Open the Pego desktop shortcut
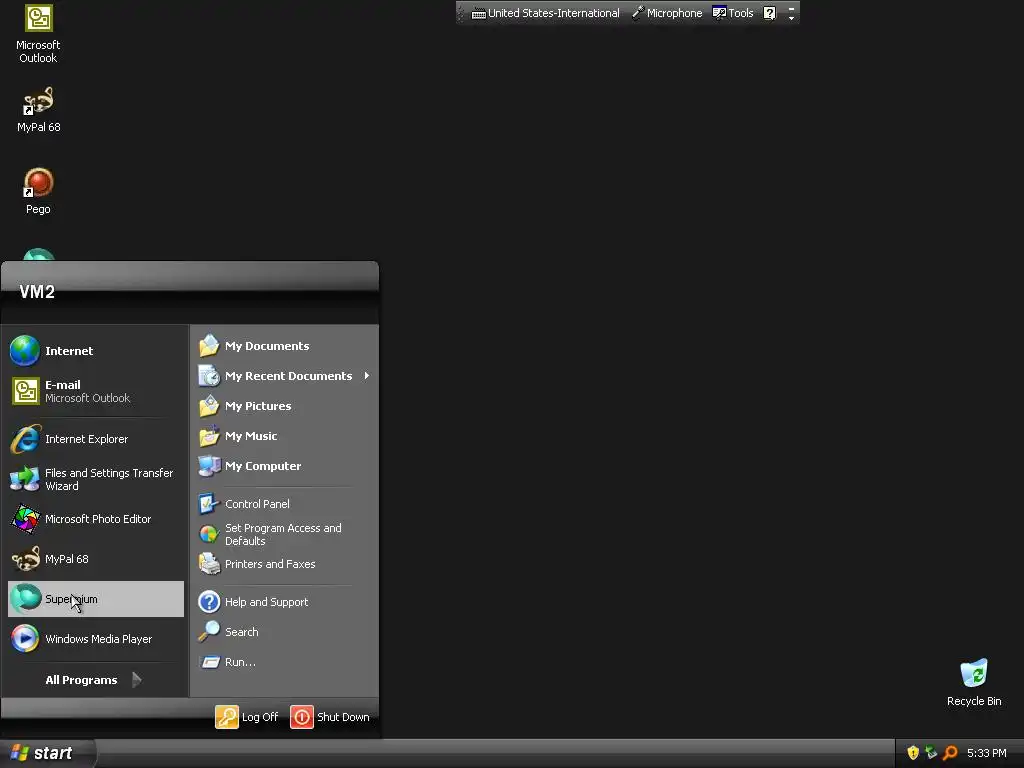This screenshot has height=768, width=1024. pos(38,191)
